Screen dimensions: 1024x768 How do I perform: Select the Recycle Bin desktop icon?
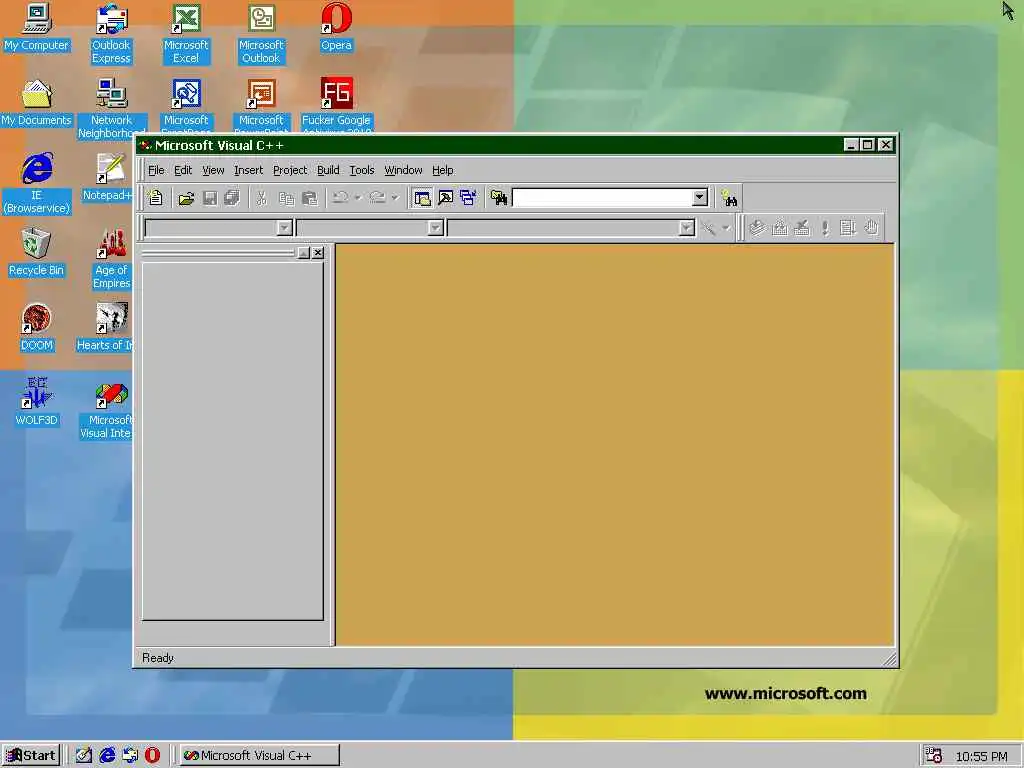(37, 252)
